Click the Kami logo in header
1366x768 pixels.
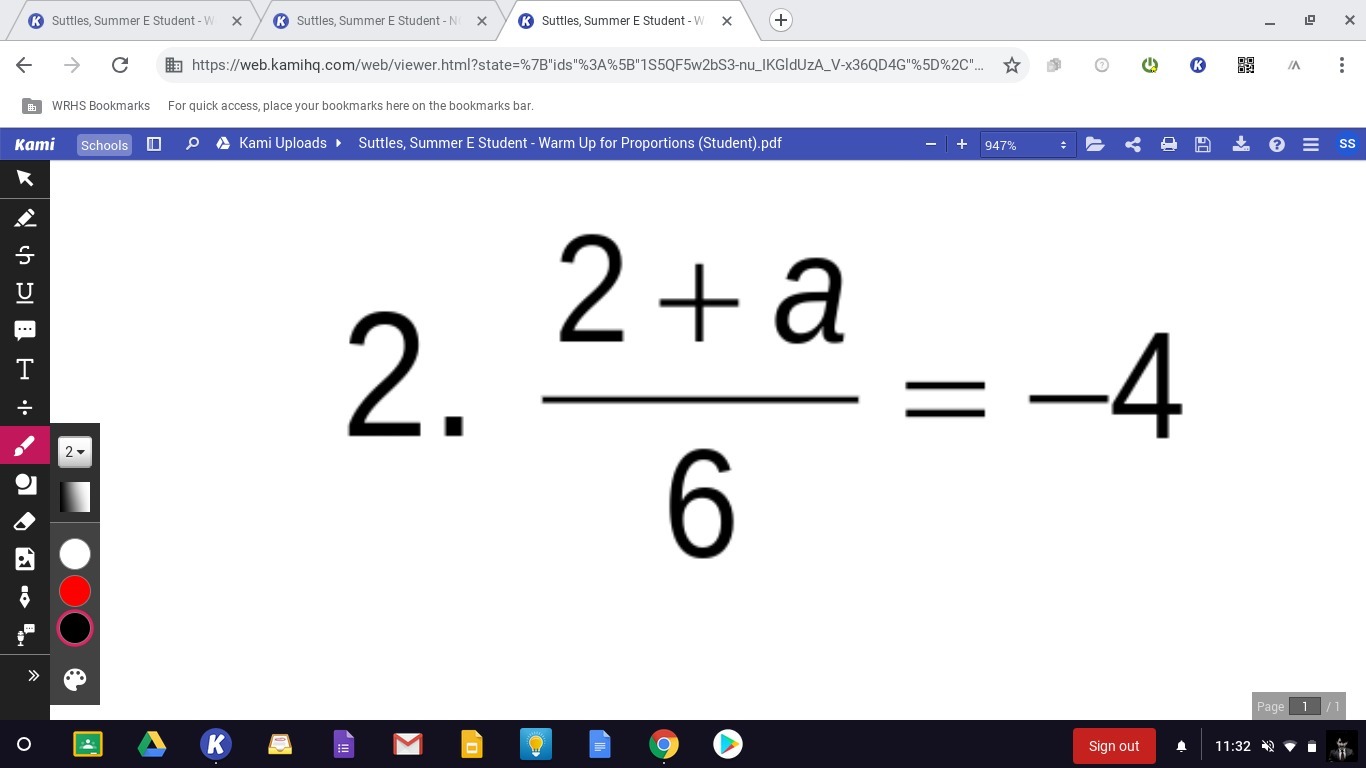pos(35,144)
